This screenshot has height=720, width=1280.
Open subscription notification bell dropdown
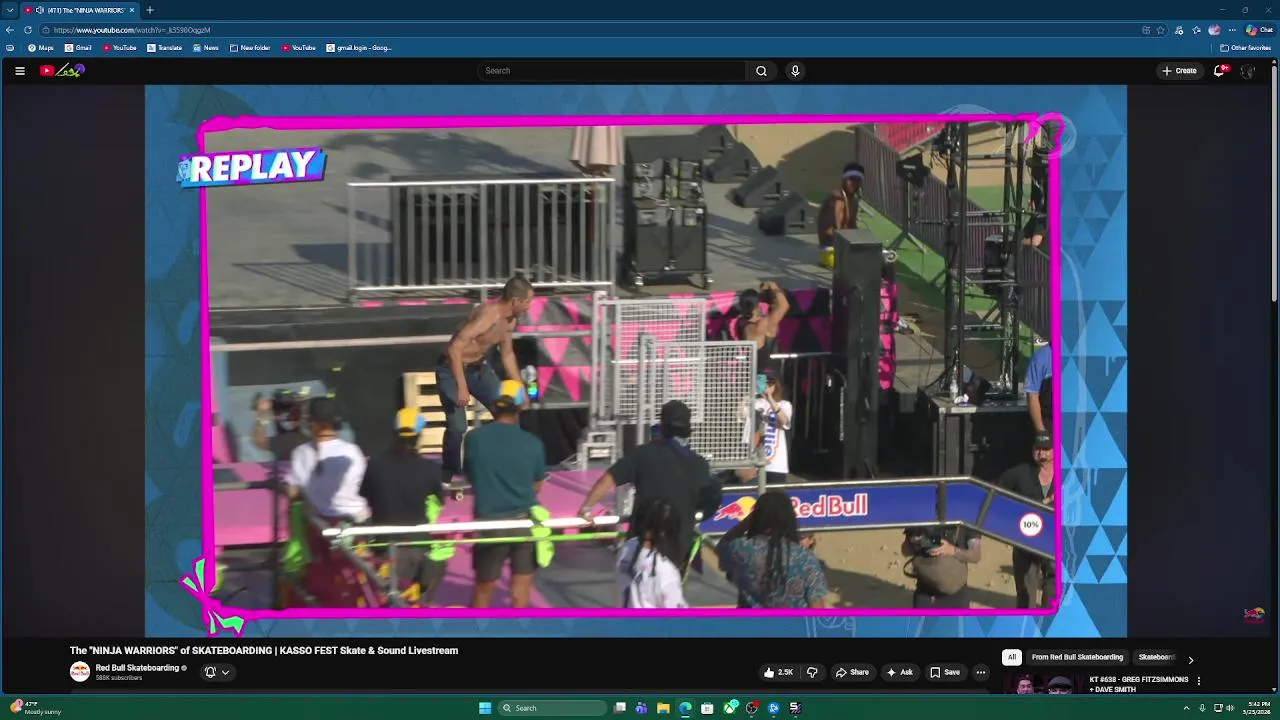point(217,672)
